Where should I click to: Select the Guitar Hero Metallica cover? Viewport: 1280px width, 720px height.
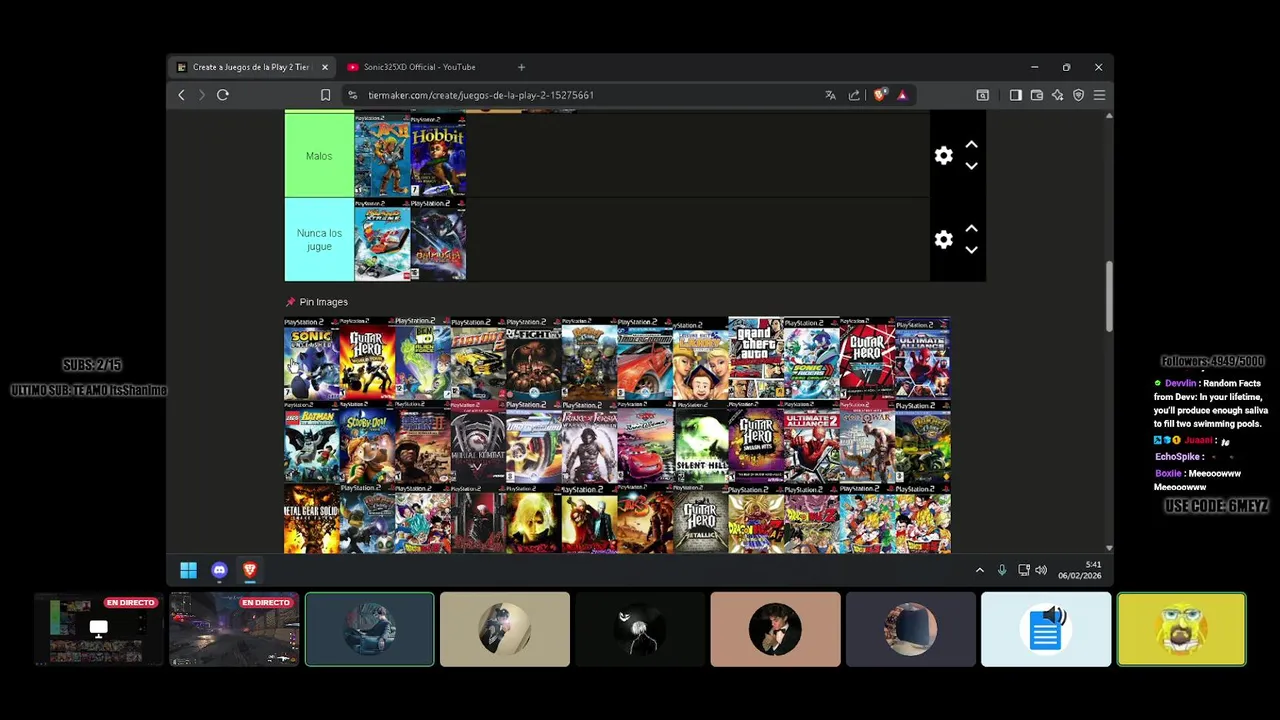click(x=700, y=519)
